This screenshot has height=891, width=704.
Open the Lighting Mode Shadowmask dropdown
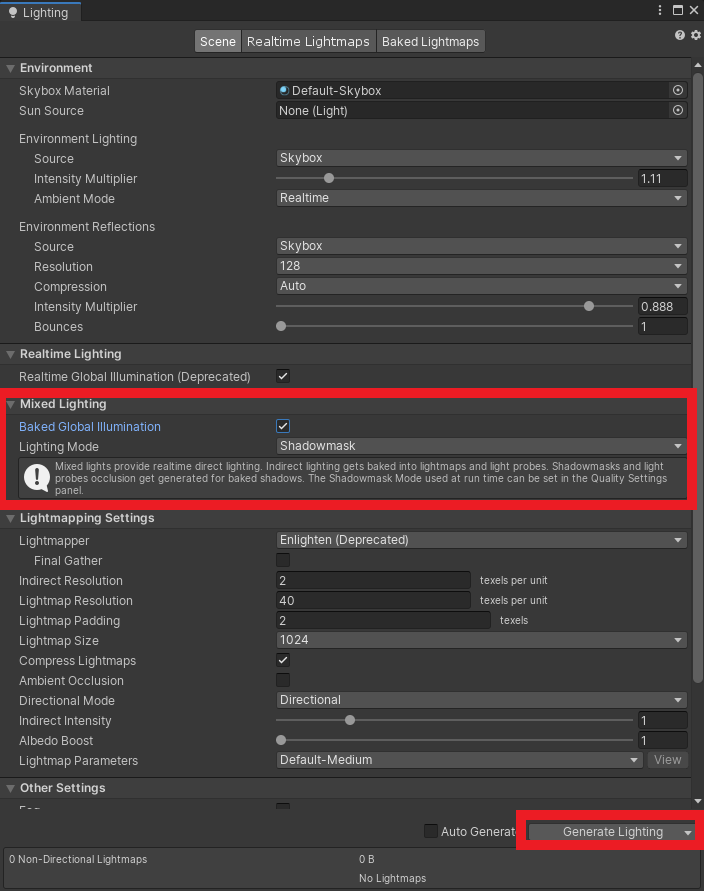481,446
